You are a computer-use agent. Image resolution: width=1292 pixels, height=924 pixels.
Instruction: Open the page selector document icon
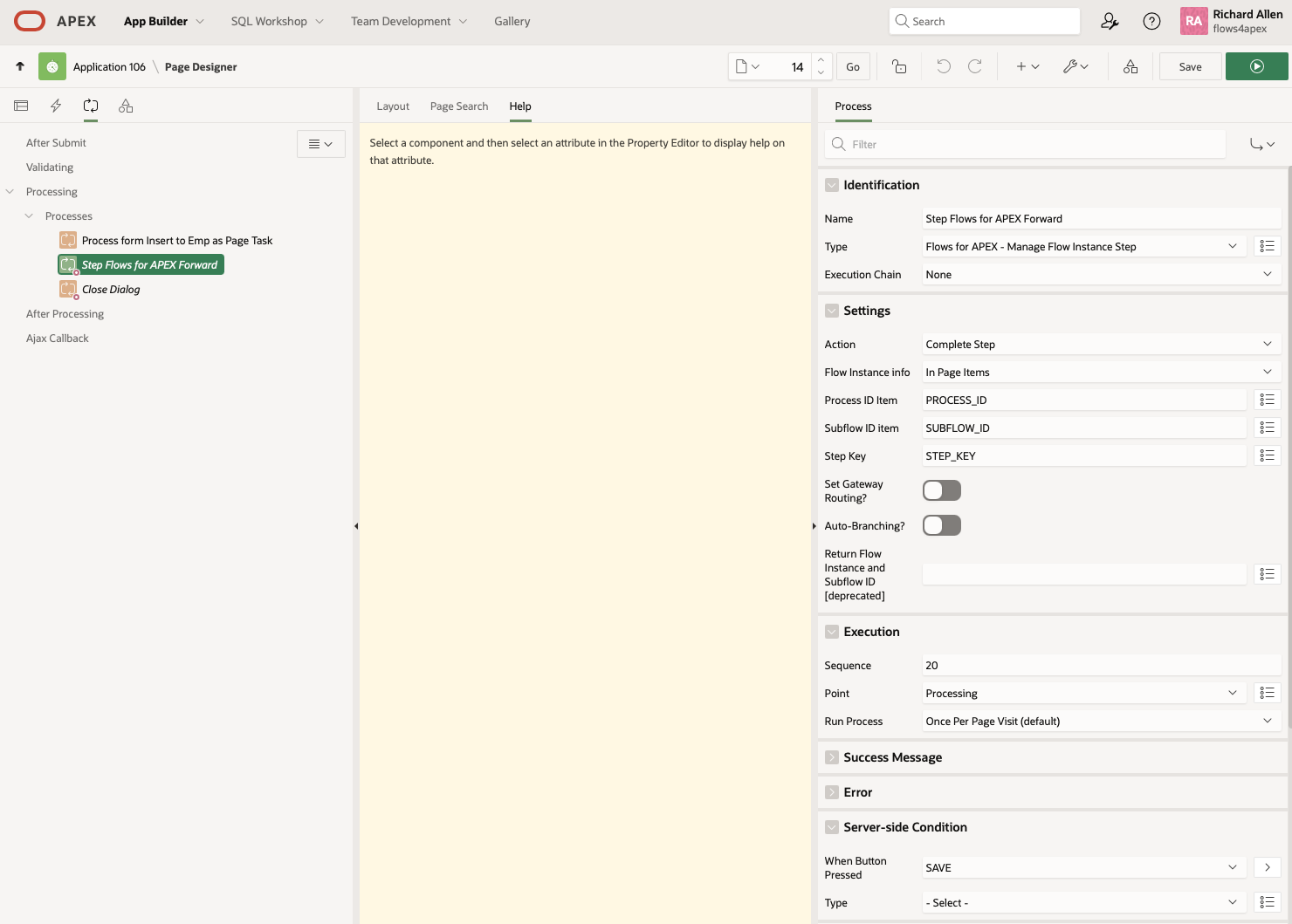point(747,66)
